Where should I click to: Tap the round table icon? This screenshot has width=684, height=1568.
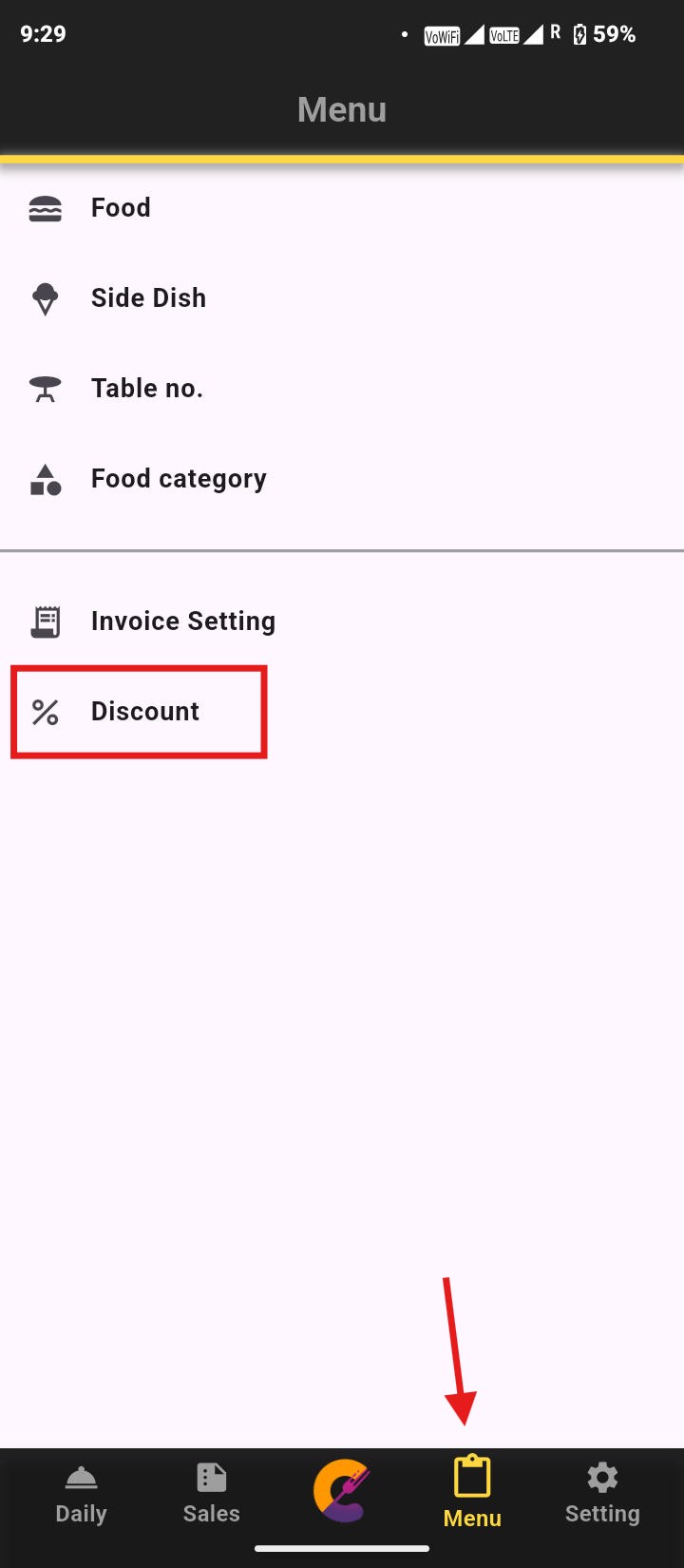coord(46,389)
